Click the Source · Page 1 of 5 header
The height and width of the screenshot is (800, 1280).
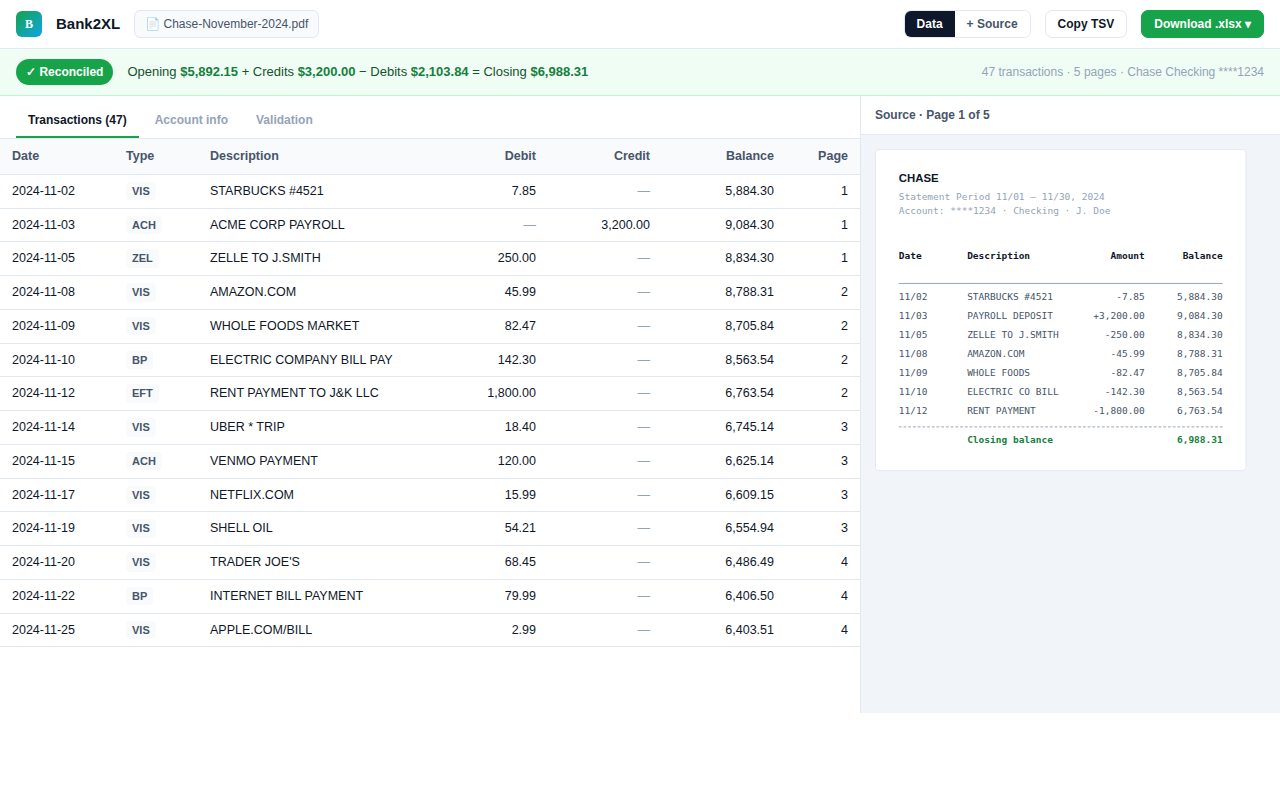[932, 115]
